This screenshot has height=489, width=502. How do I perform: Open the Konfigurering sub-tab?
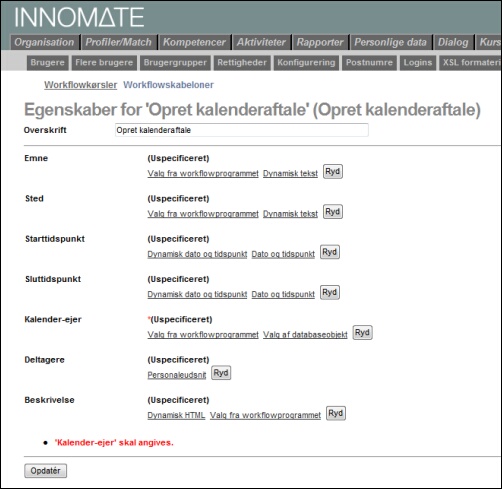coord(306,63)
